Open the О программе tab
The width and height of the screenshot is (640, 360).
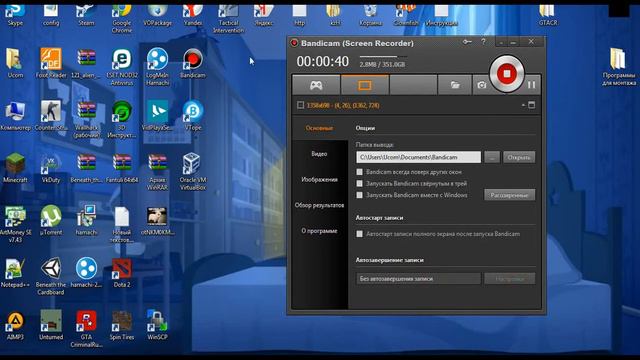319,231
